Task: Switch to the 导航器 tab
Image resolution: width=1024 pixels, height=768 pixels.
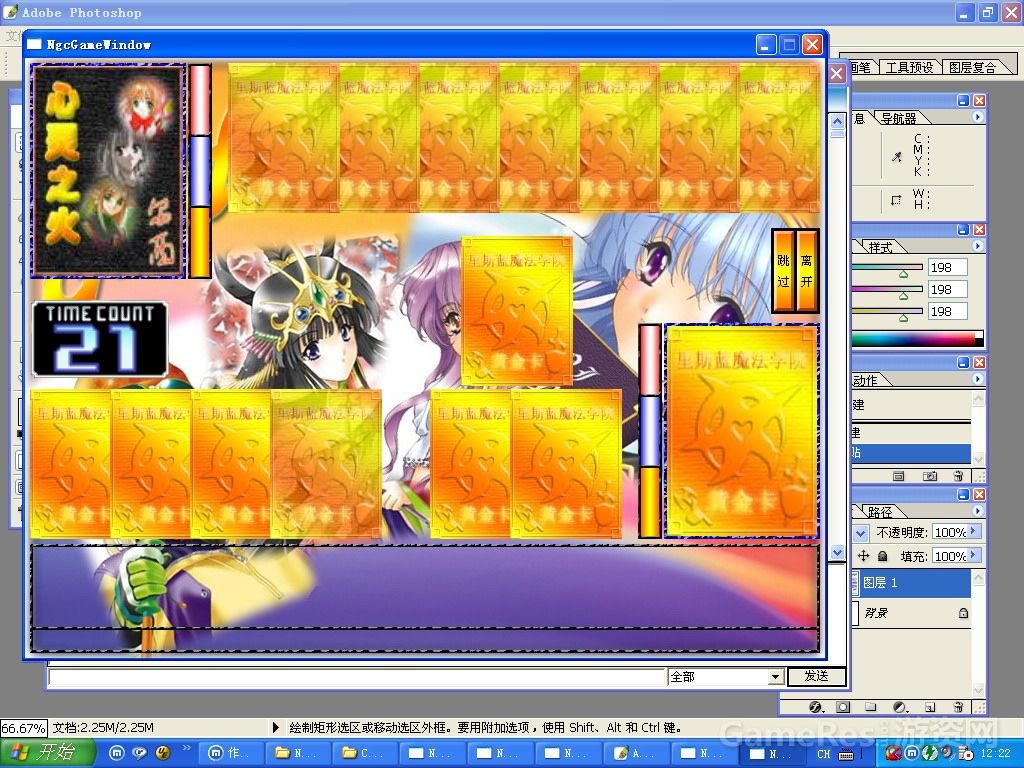Action: coord(897,118)
